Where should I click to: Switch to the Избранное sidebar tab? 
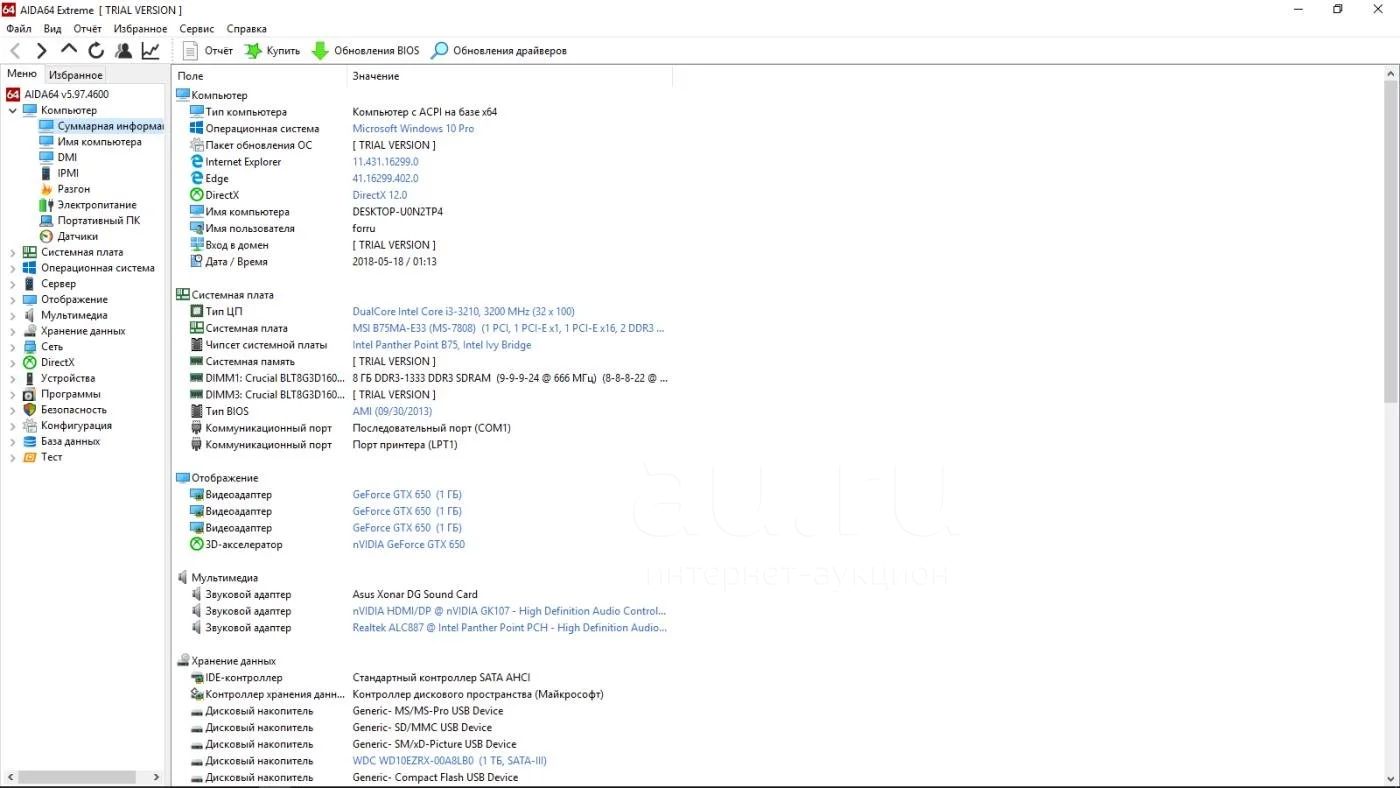76,75
